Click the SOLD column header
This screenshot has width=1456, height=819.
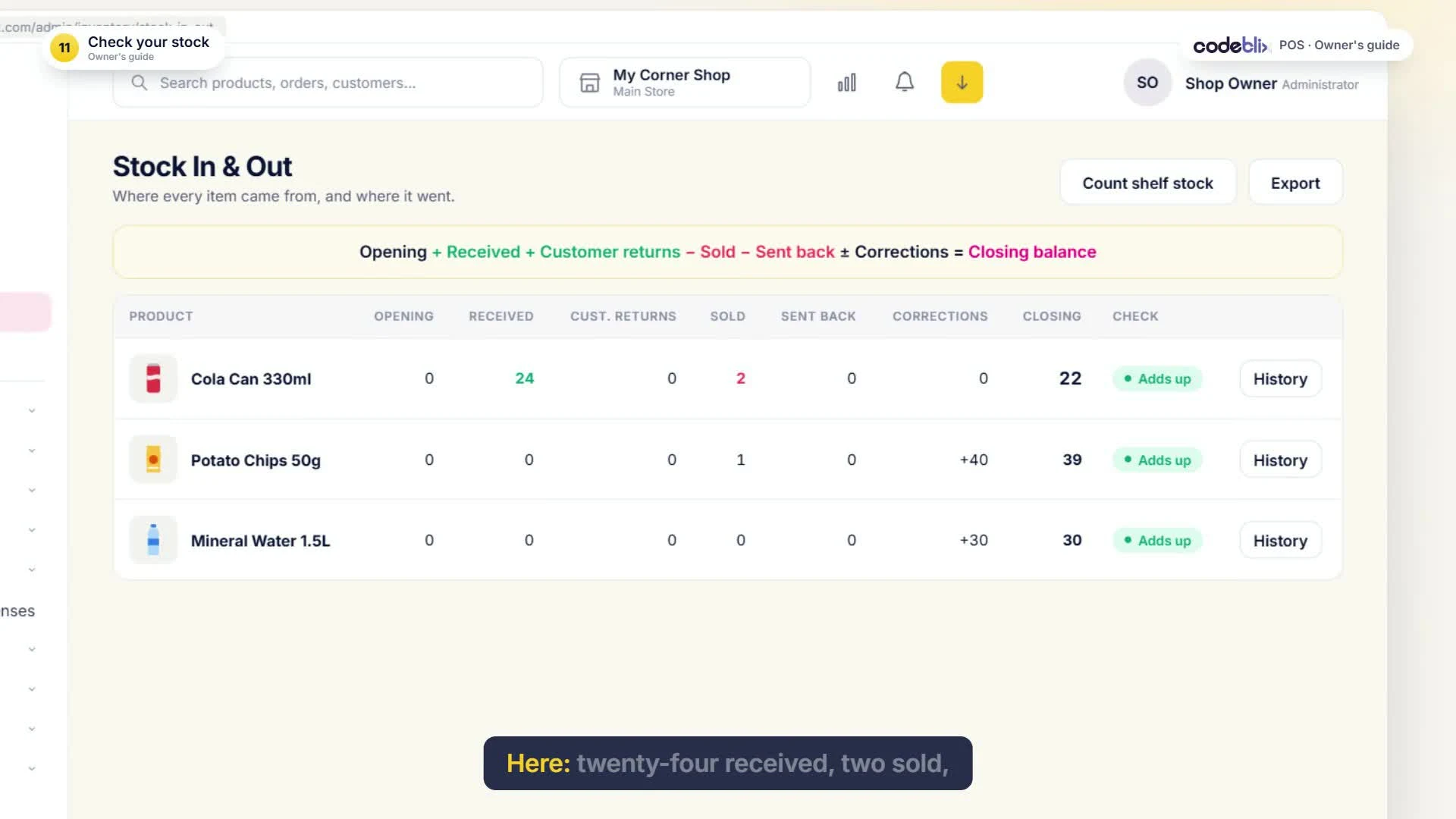pyautogui.click(x=727, y=316)
